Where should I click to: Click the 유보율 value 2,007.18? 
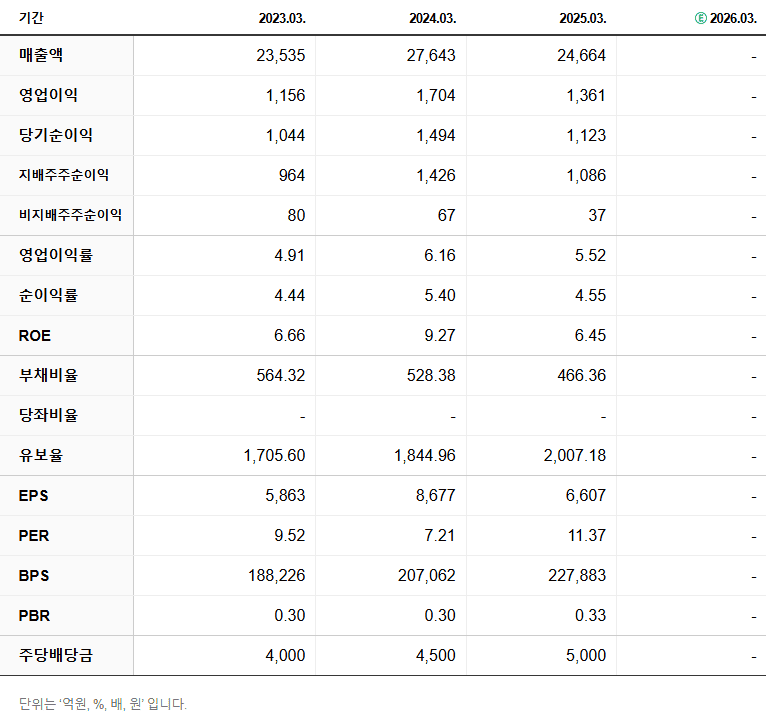(575, 456)
